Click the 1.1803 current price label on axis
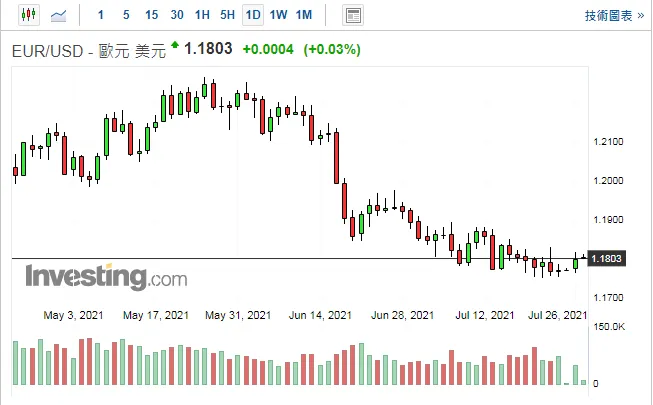This screenshot has height=405, width=653. click(606, 259)
